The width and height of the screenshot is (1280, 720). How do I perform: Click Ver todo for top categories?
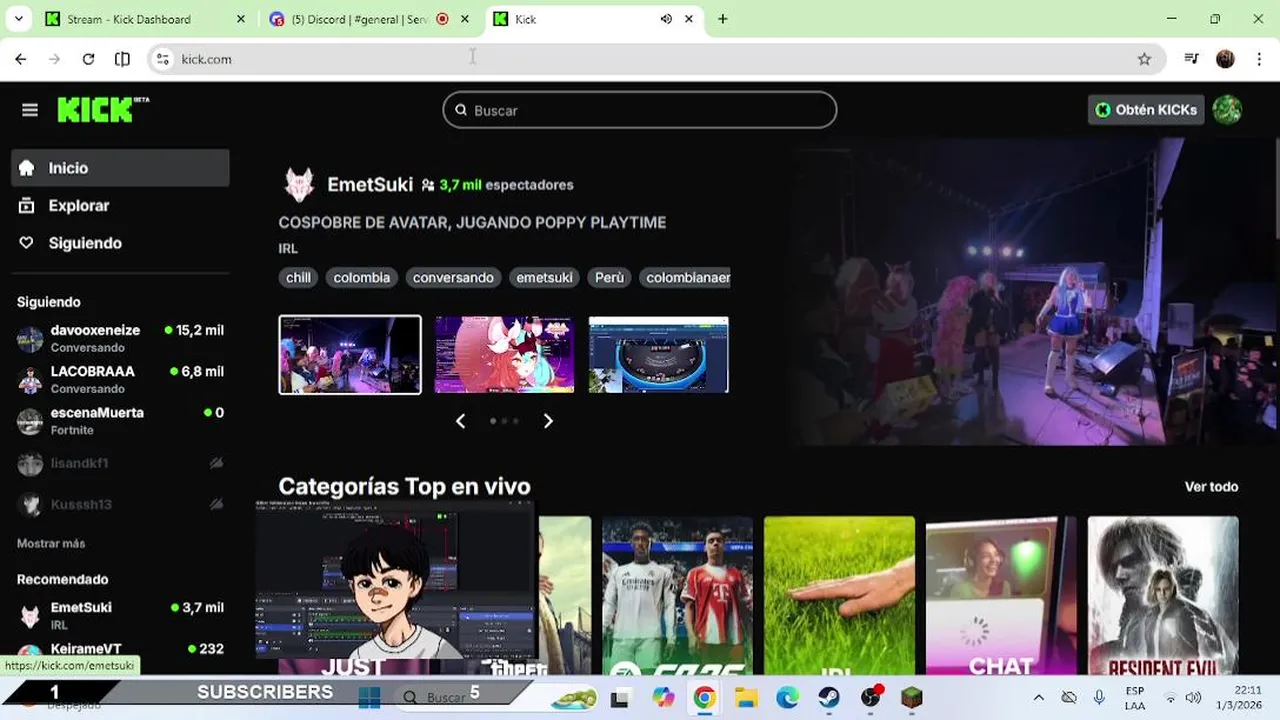point(1211,487)
